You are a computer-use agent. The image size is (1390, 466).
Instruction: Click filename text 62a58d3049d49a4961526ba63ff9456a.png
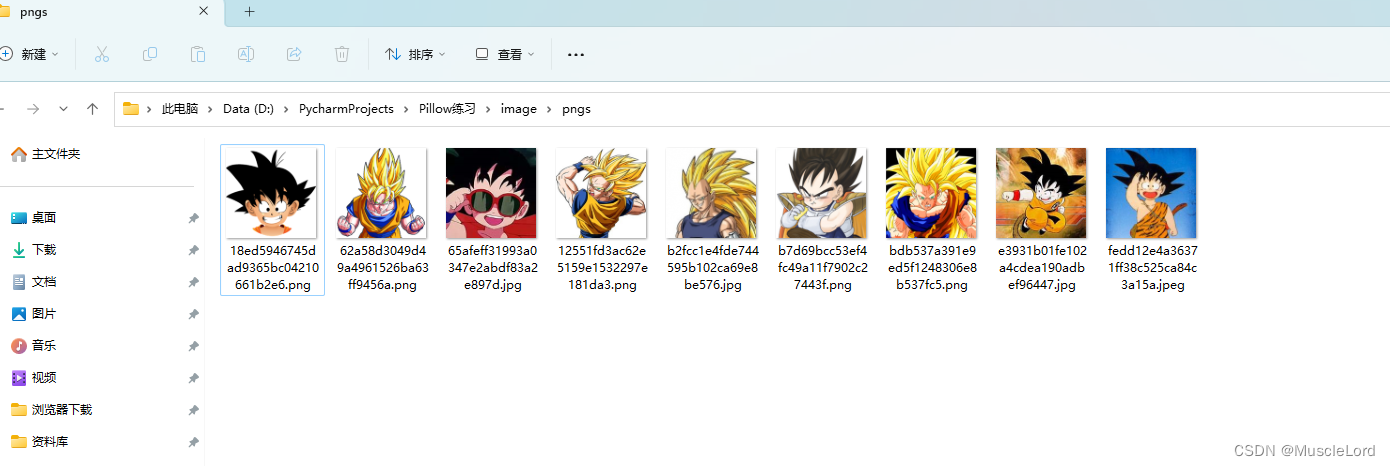click(x=381, y=268)
